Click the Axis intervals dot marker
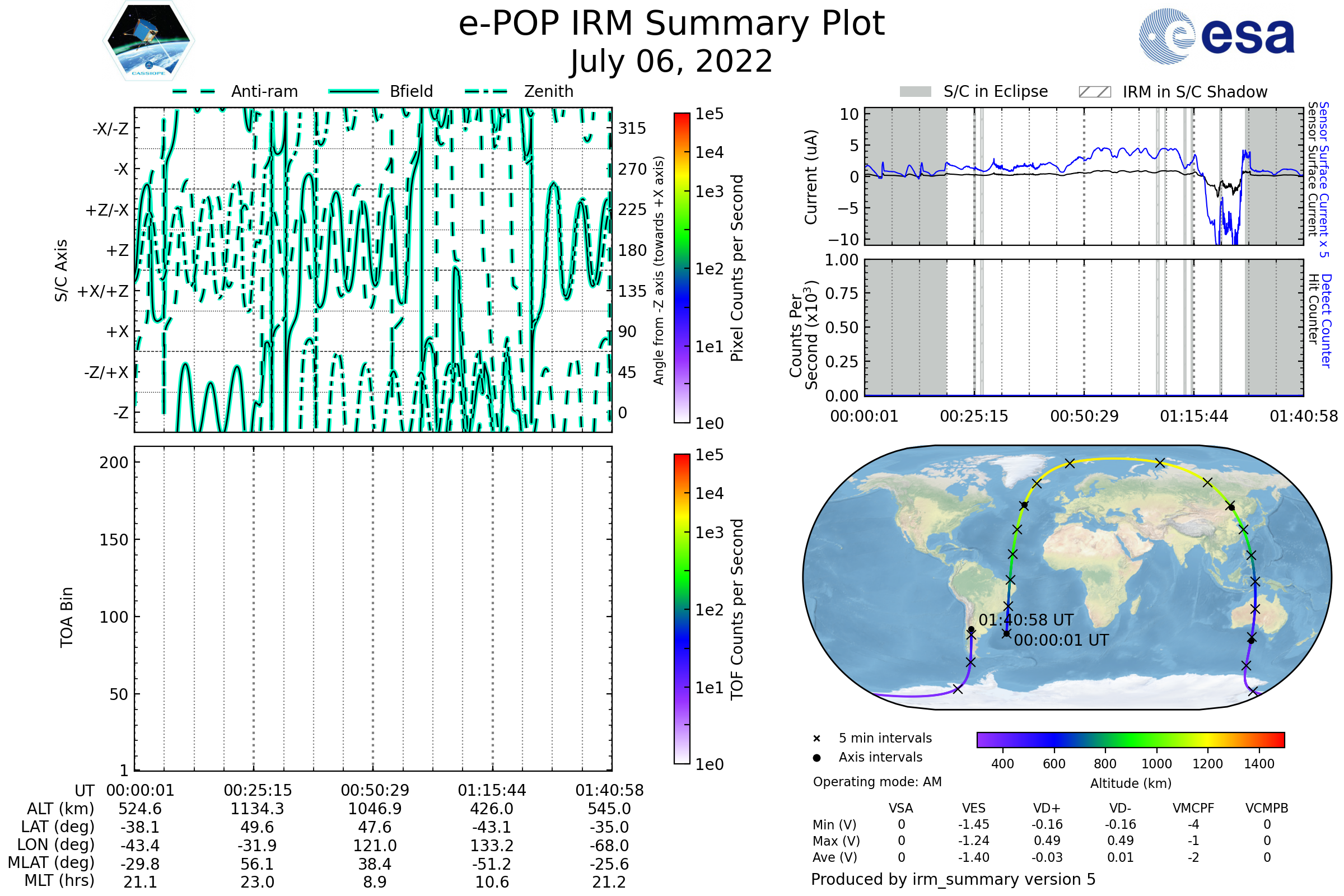1344x896 pixels. click(816, 758)
